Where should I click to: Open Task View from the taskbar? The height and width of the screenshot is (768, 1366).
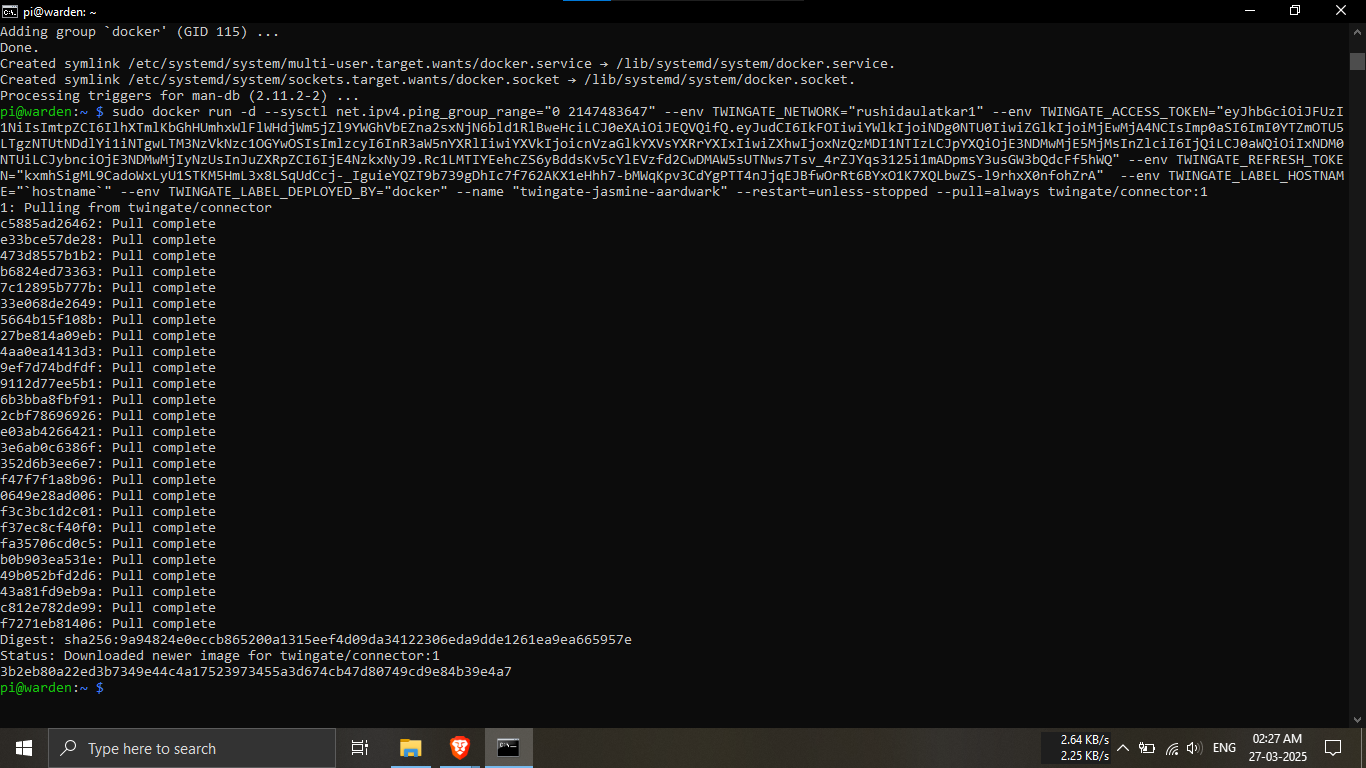click(x=360, y=748)
